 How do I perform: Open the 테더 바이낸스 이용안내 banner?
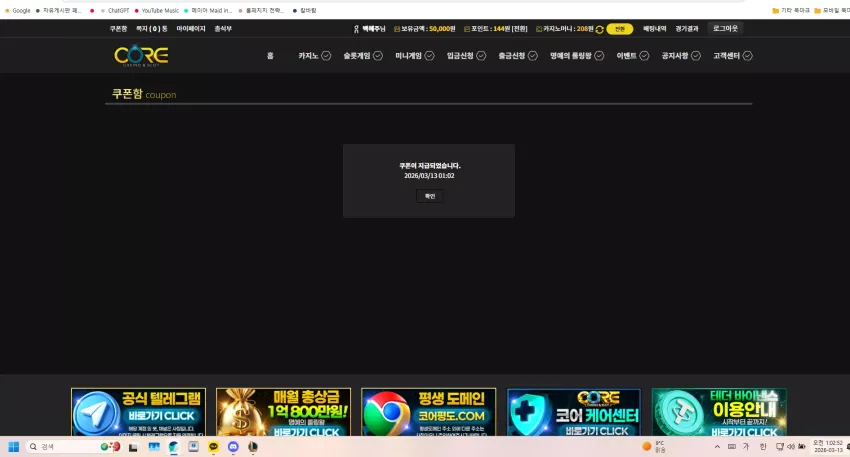[719, 412]
